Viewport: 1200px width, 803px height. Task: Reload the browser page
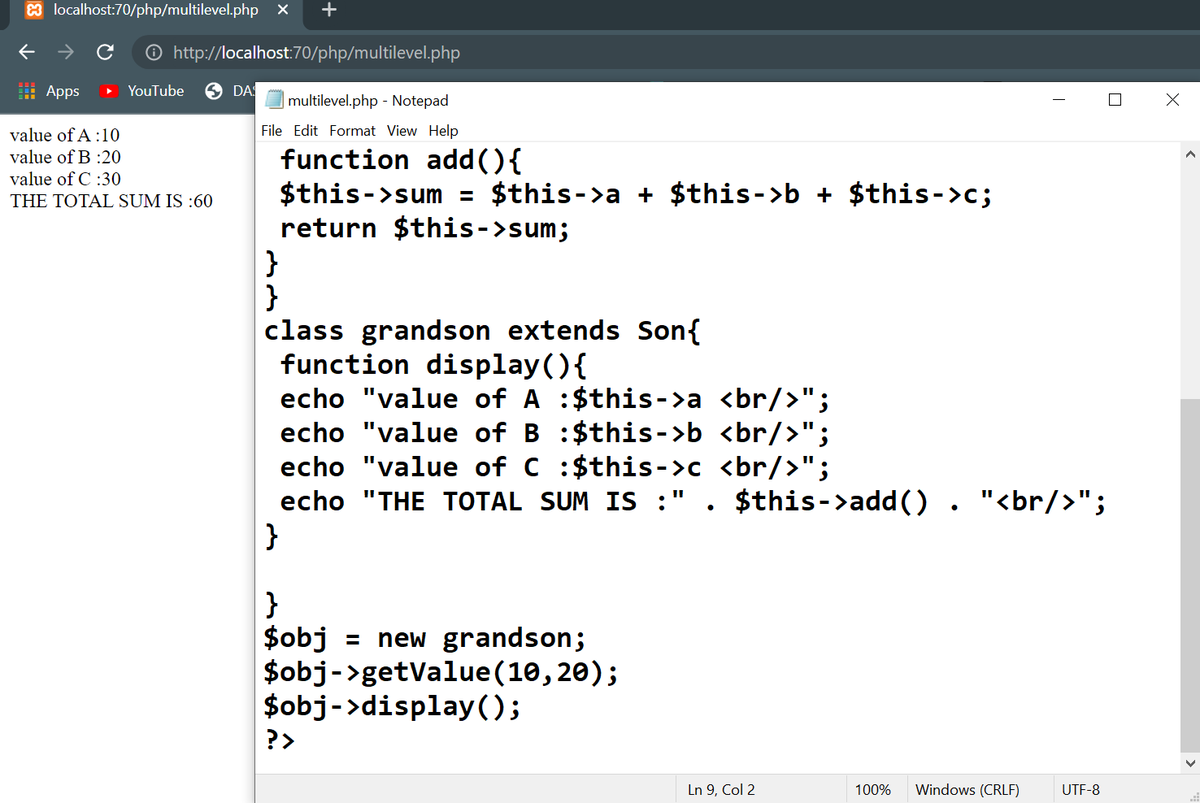tap(104, 52)
